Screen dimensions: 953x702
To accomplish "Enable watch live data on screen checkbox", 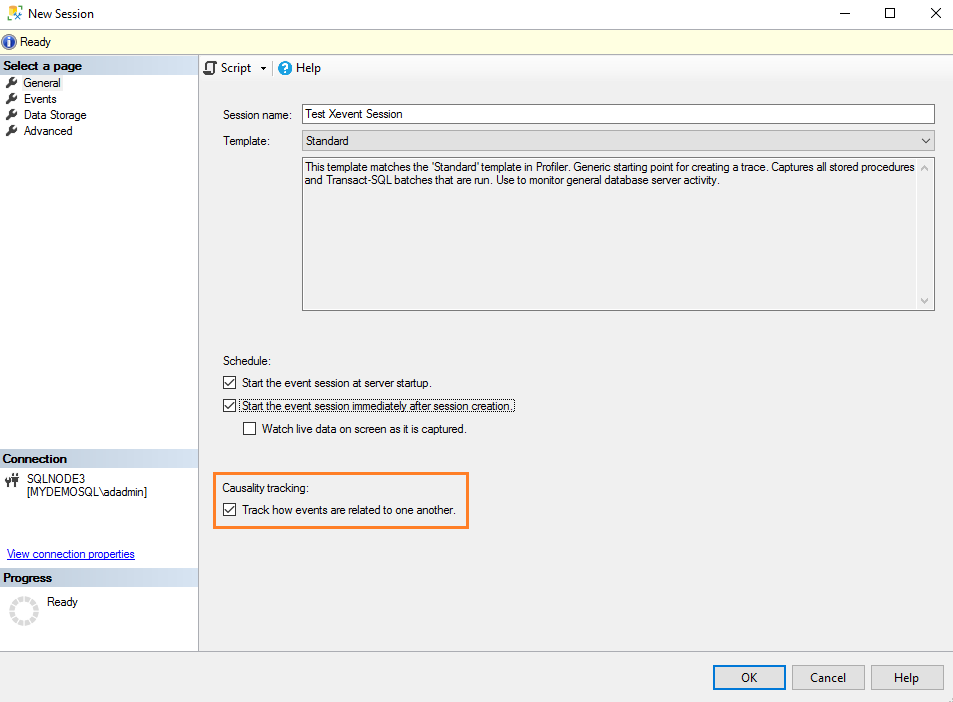I will point(250,429).
